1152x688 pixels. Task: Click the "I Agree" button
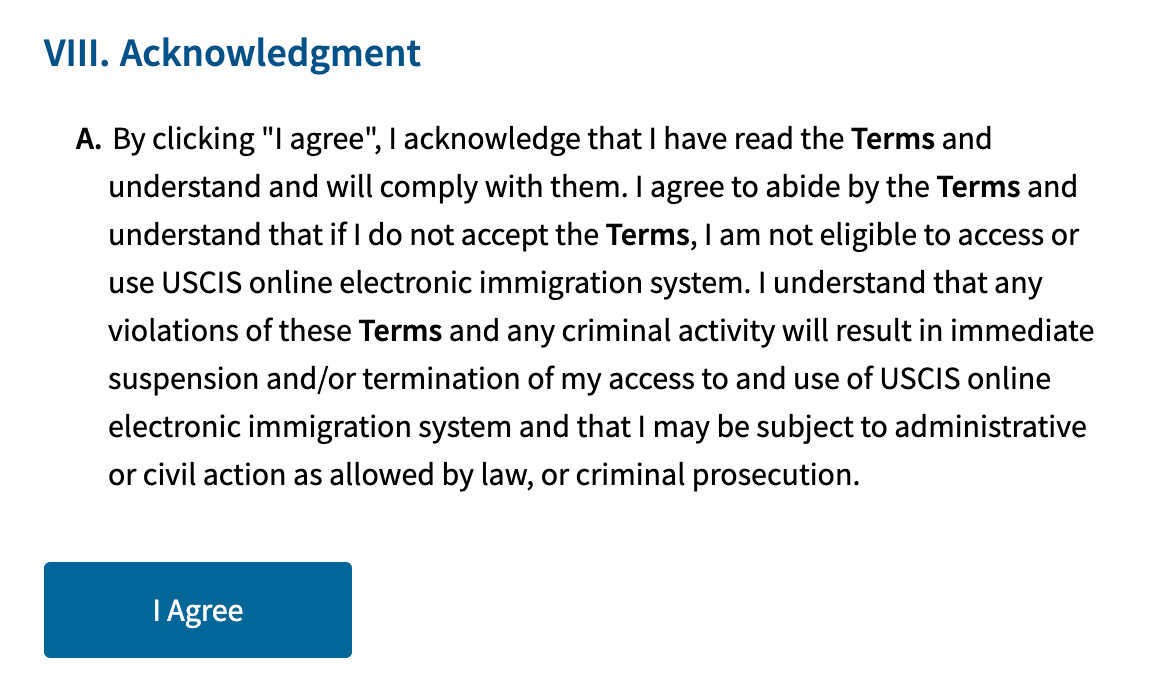tap(198, 610)
